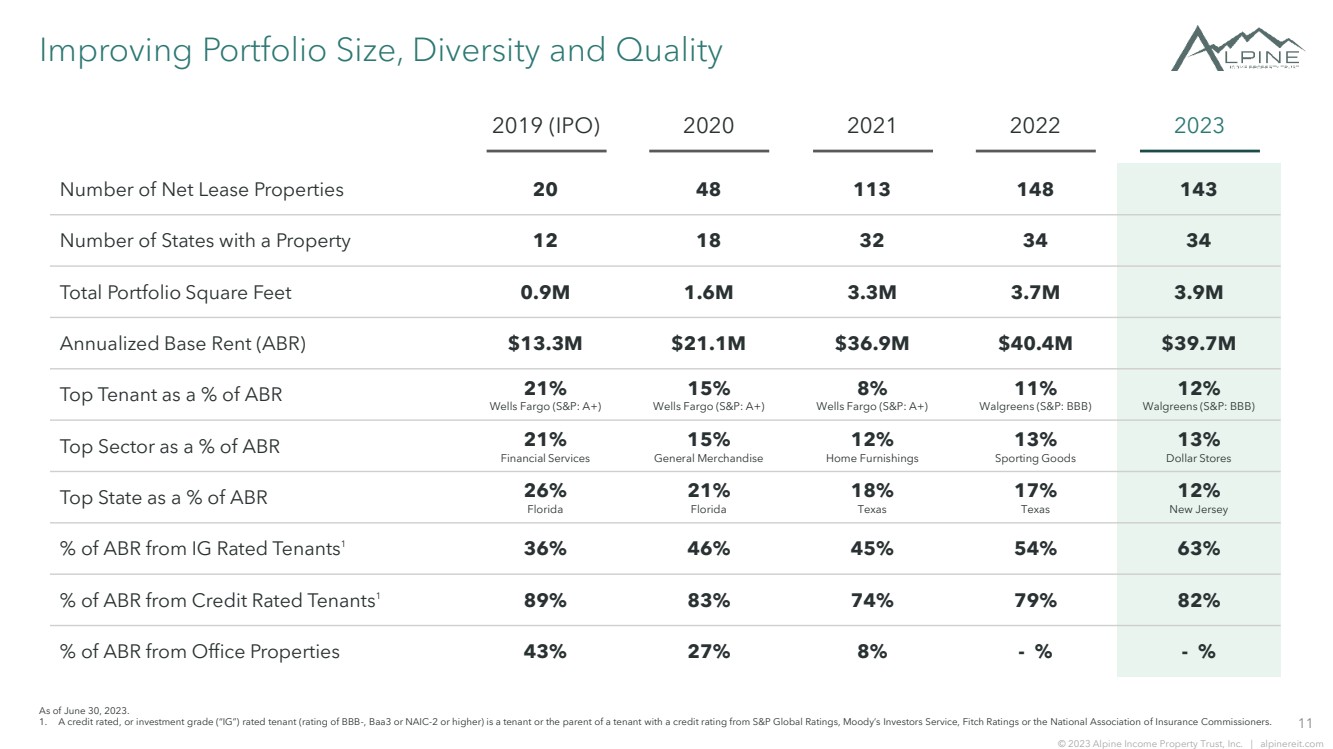Click the "26%" top state value

coord(545,490)
